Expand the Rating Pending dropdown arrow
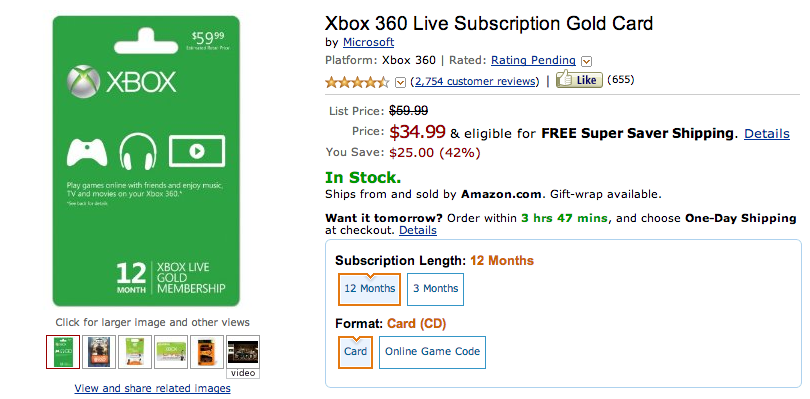The height and width of the screenshot is (399, 810). point(586,62)
